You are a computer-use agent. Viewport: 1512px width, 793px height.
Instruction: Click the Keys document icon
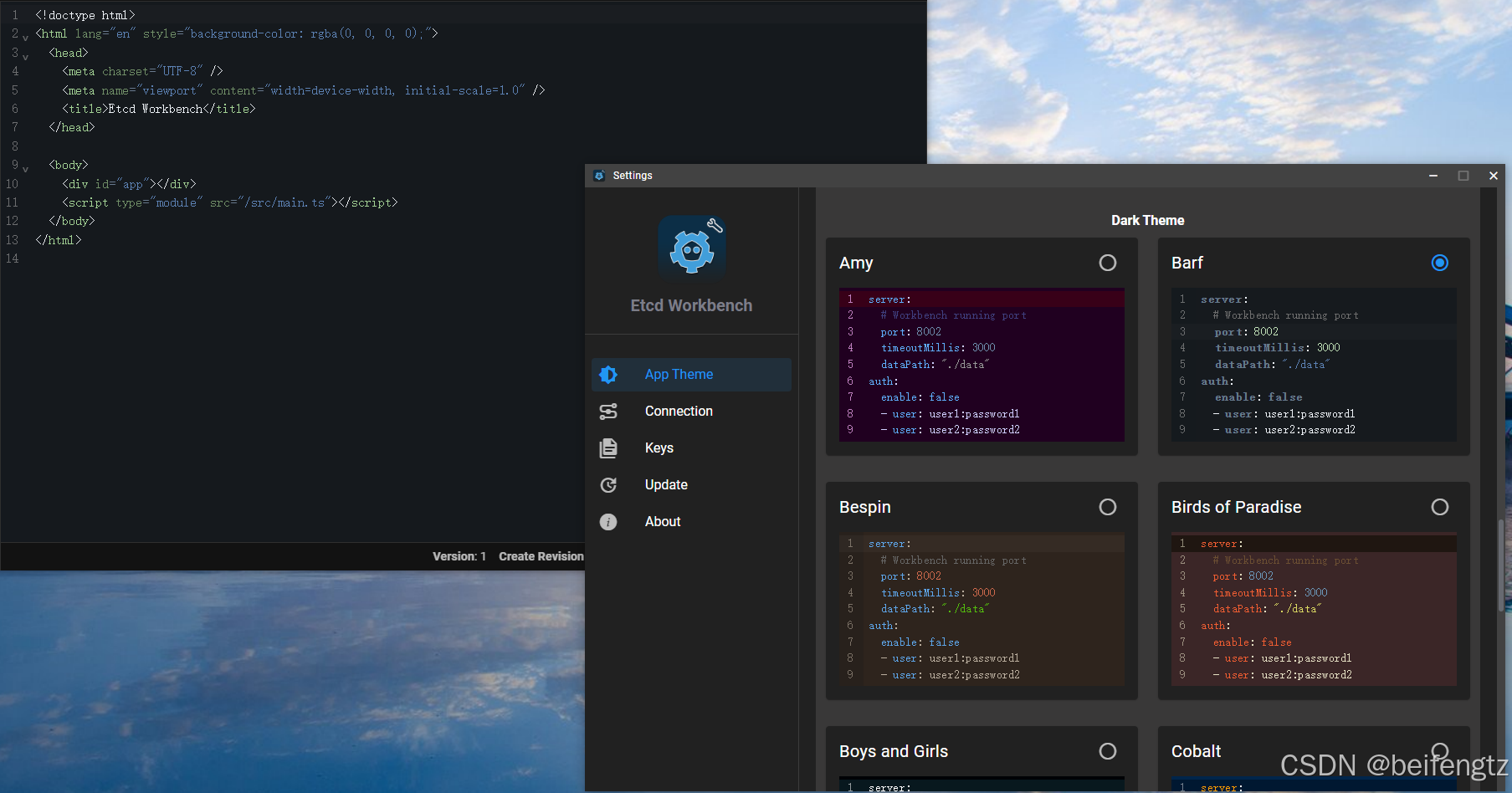coord(608,448)
